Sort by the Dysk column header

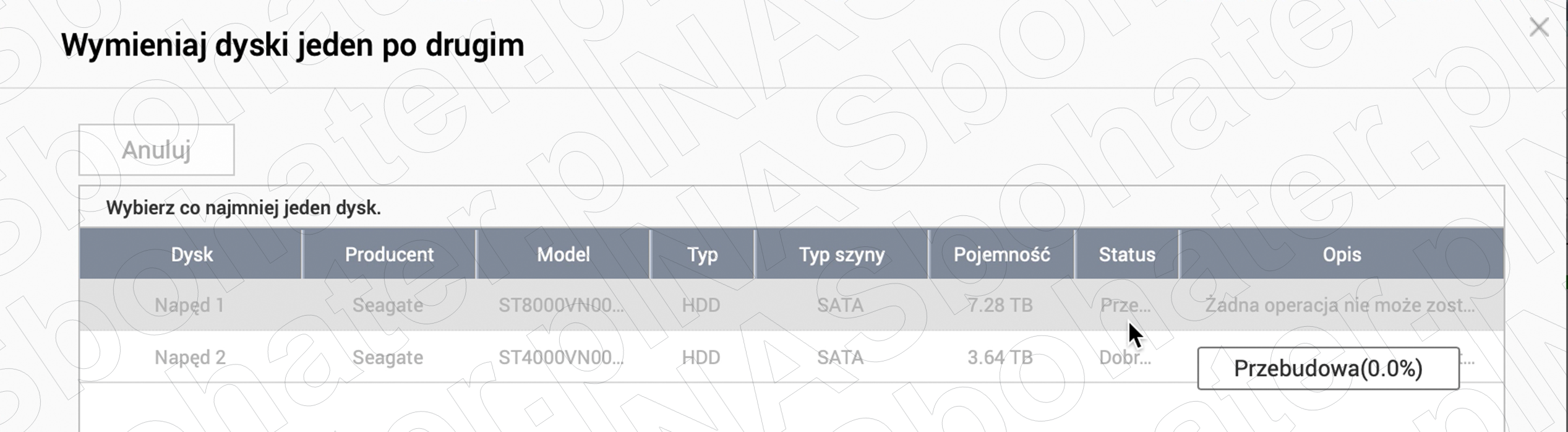(192, 254)
